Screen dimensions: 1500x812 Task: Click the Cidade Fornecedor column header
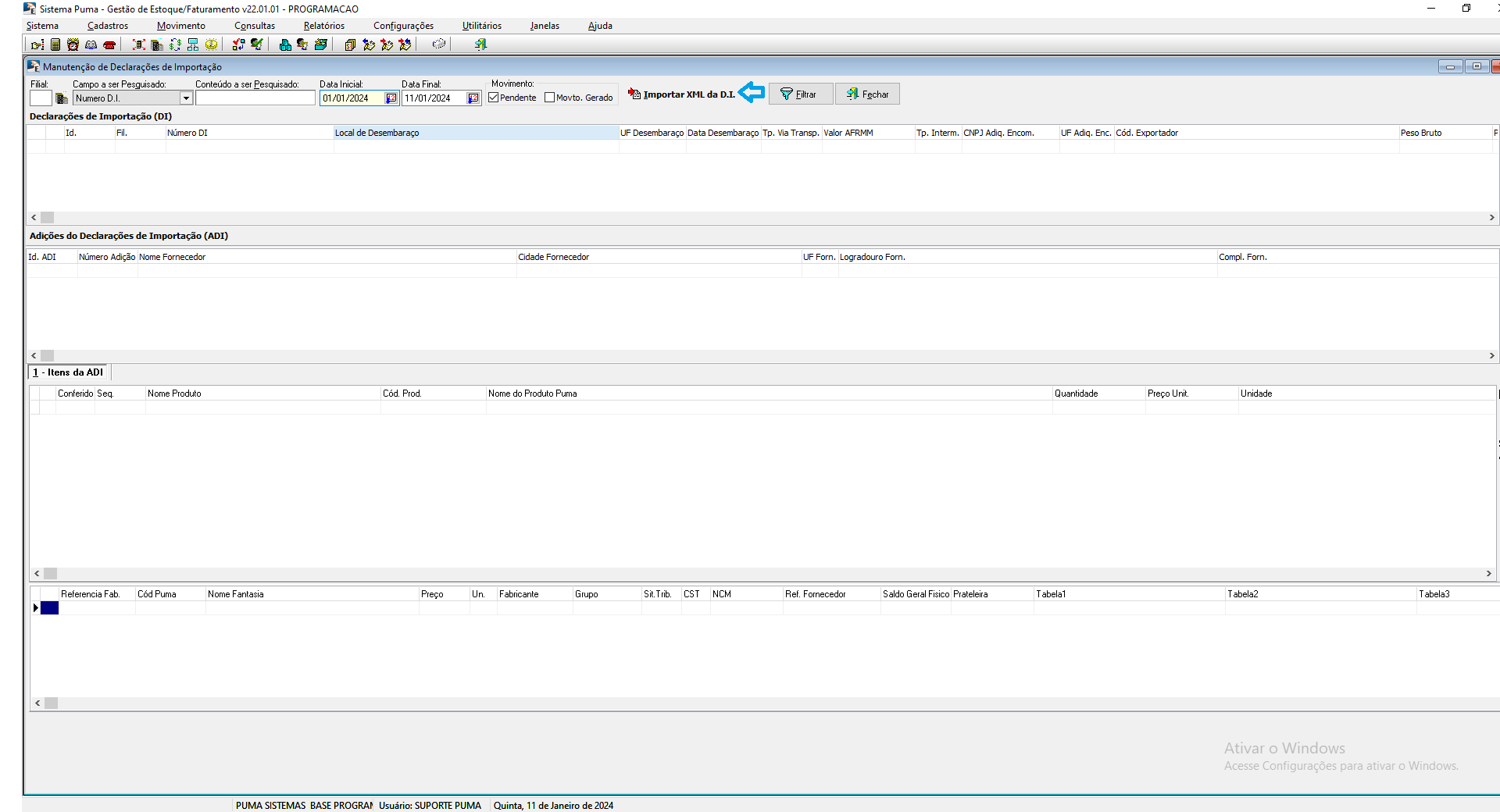coord(659,257)
